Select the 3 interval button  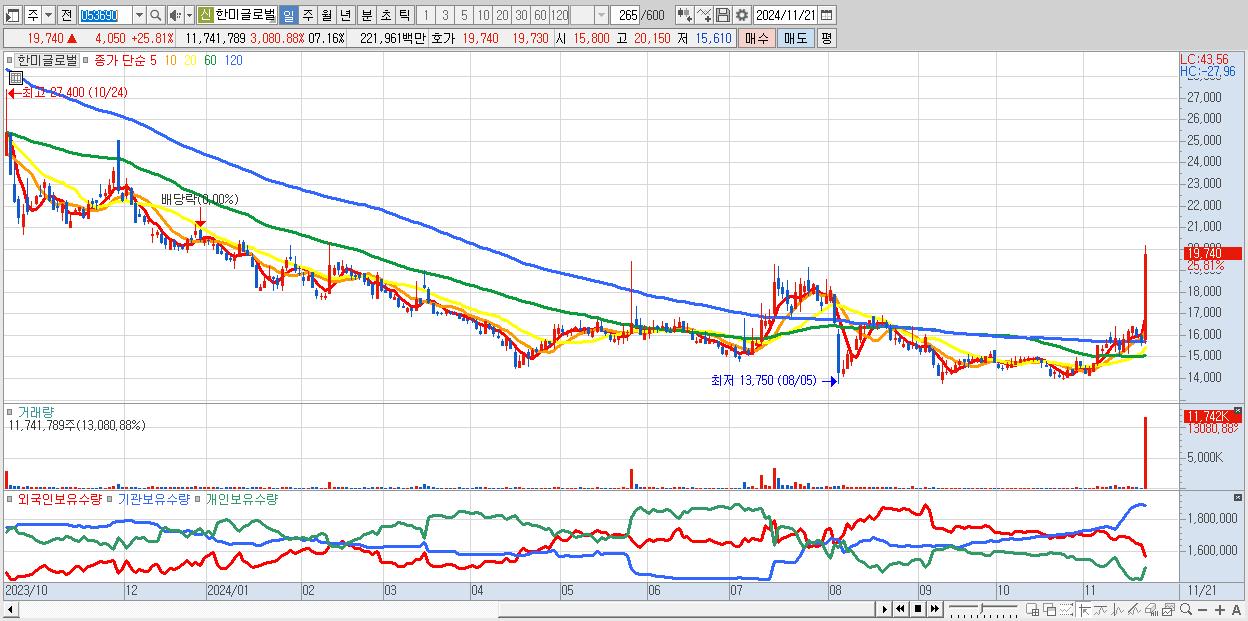pyautogui.click(x=445, y=15)
